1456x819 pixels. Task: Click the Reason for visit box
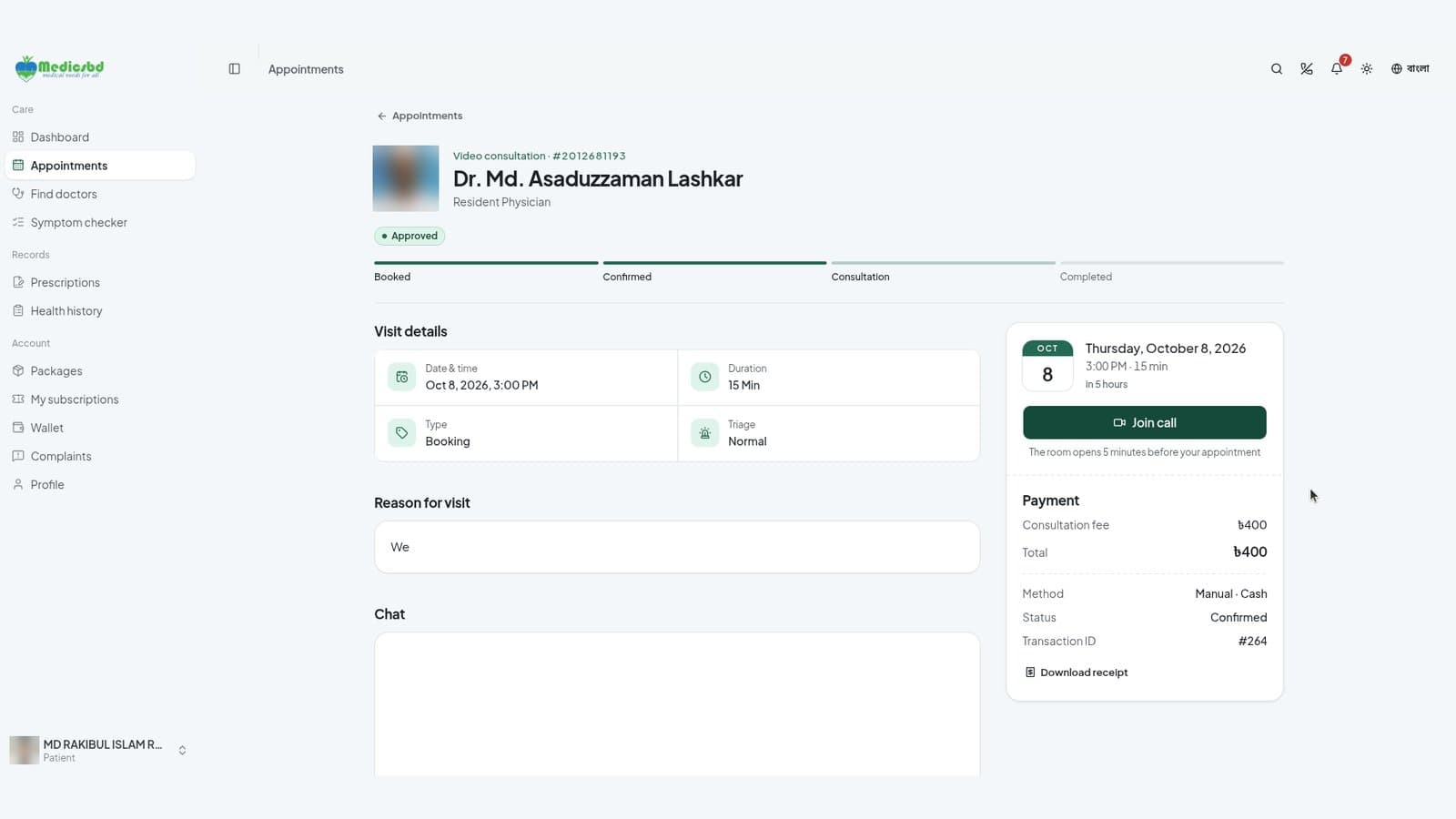point(677,547)
